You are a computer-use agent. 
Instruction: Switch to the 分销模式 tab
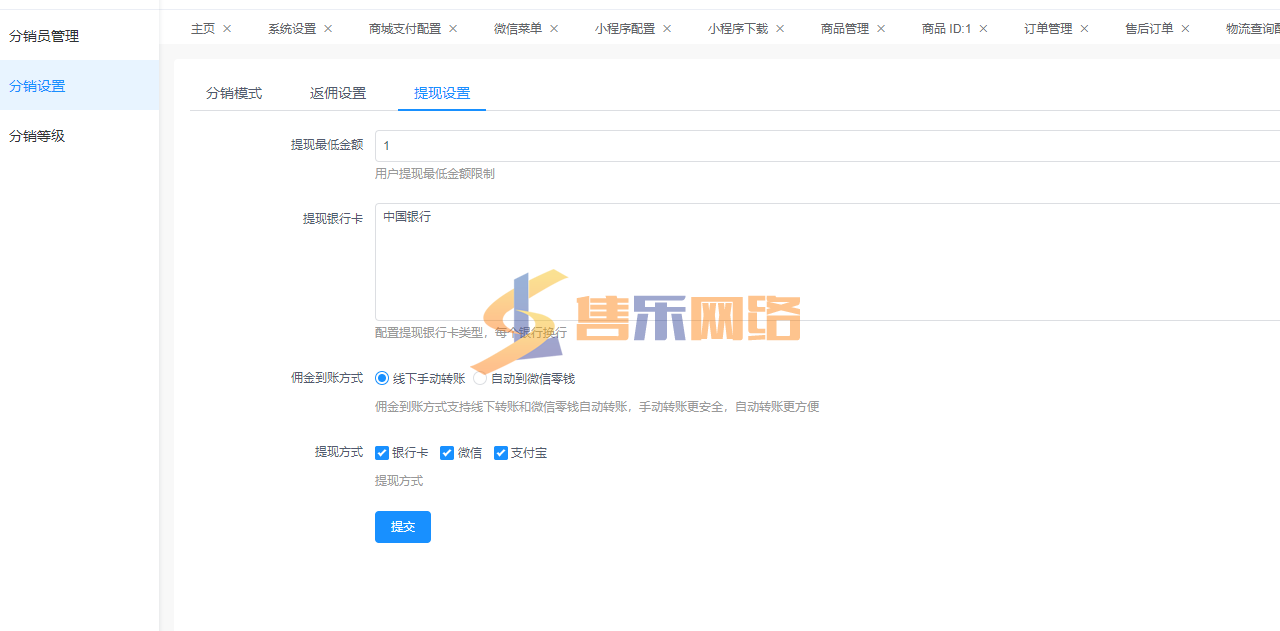234,93
